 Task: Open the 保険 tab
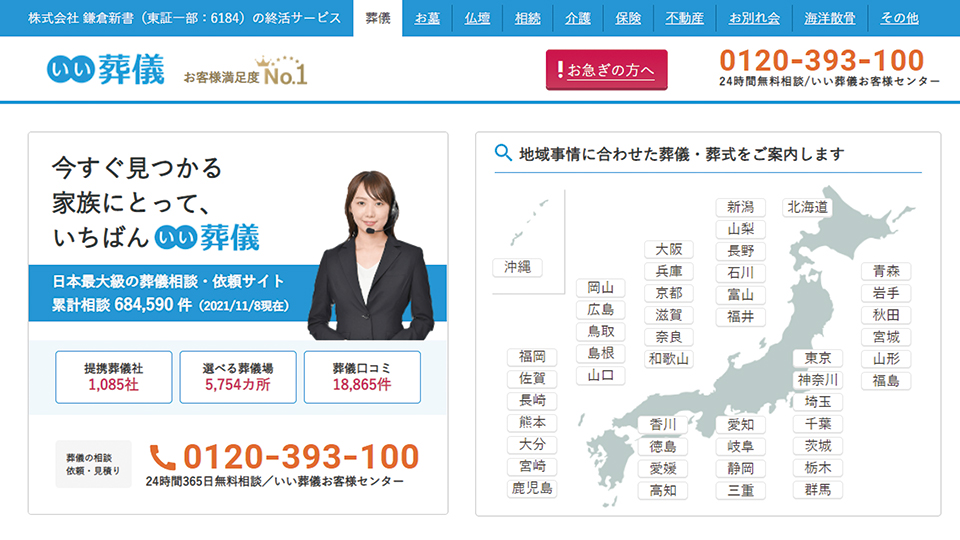(x=628, y=18)
